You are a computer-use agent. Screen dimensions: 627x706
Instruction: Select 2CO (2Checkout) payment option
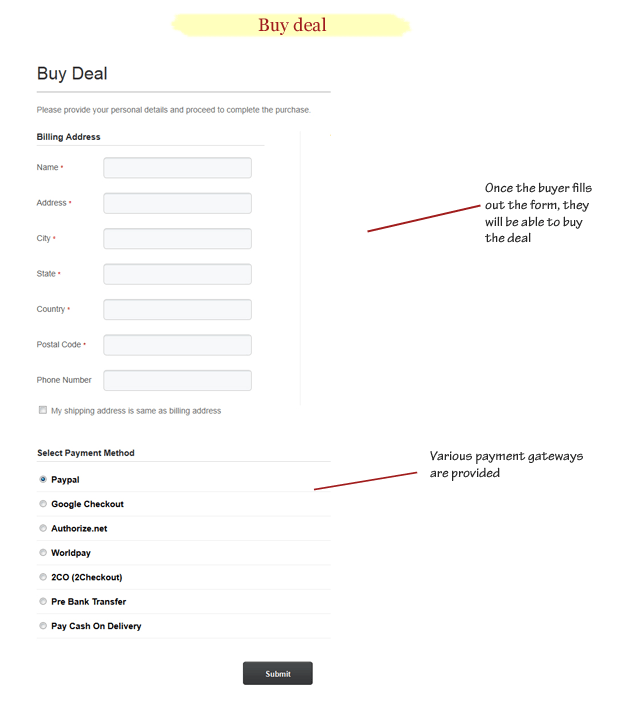43,576
